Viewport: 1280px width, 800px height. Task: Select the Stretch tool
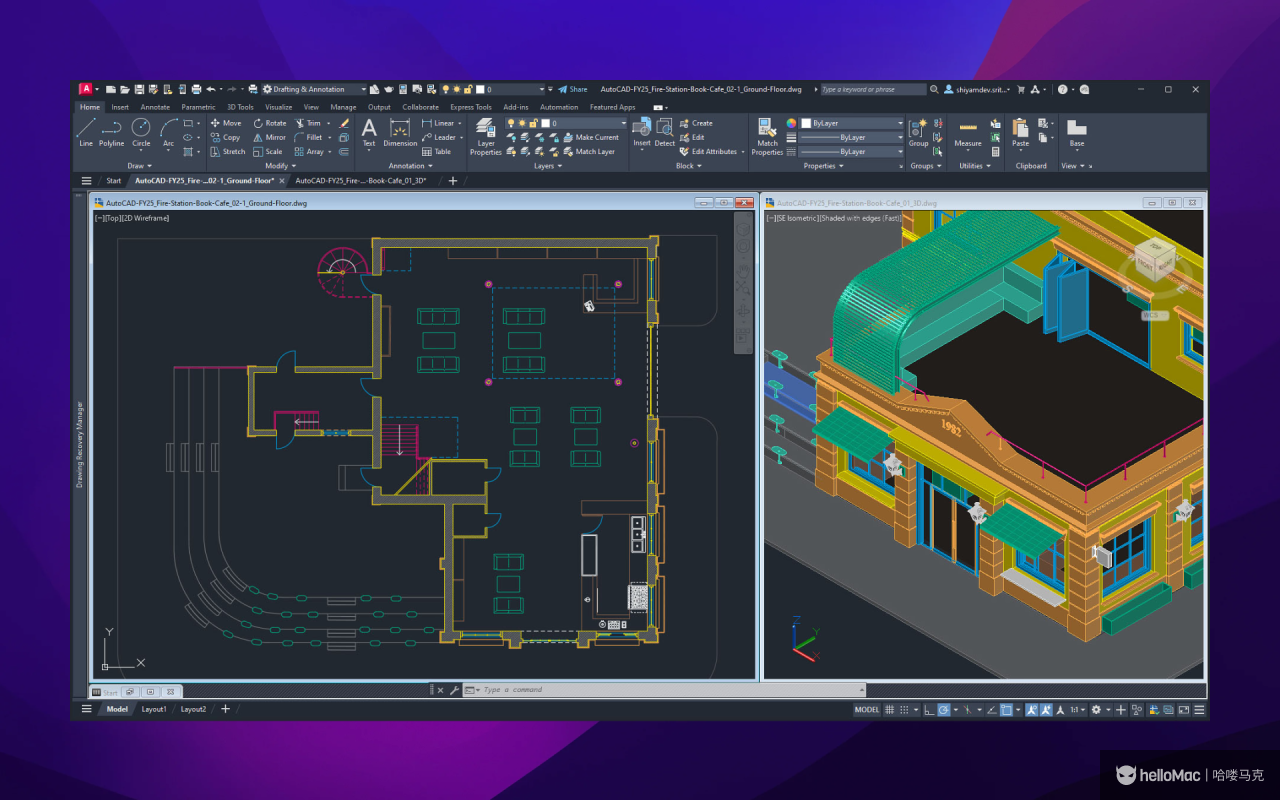tap(228, 152)
